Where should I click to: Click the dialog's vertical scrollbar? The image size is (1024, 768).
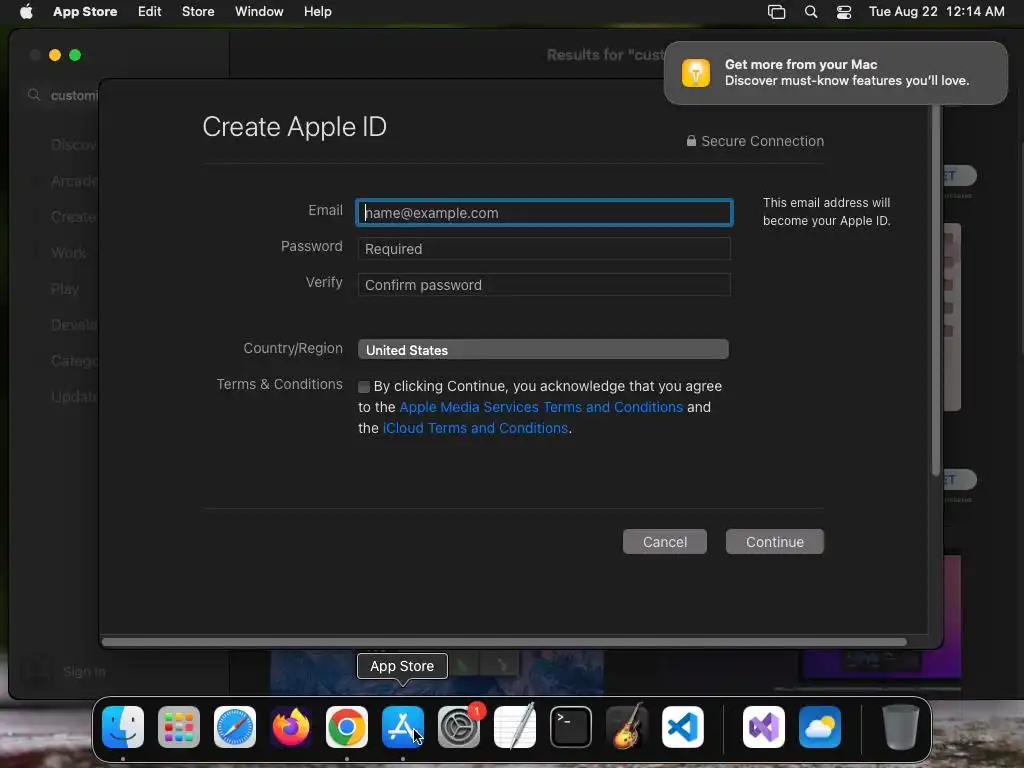935,291
